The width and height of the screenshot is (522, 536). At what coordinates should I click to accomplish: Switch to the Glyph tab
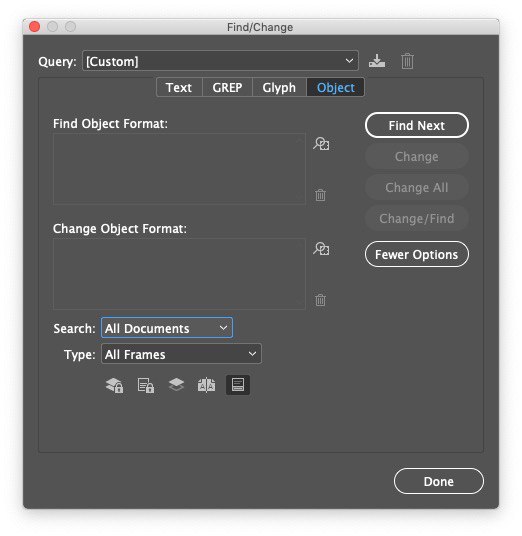point(279,88)
